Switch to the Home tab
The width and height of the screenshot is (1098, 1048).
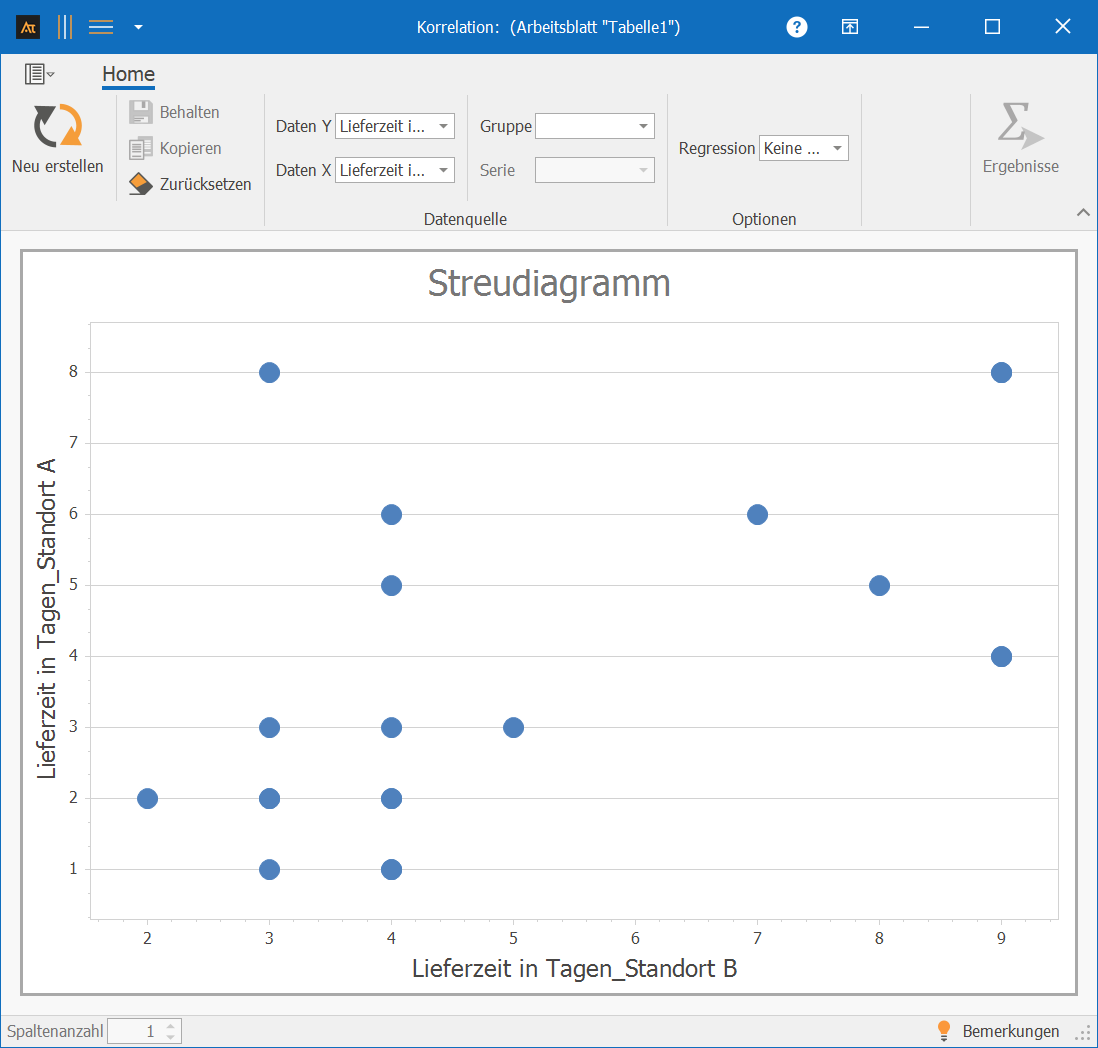128,74
